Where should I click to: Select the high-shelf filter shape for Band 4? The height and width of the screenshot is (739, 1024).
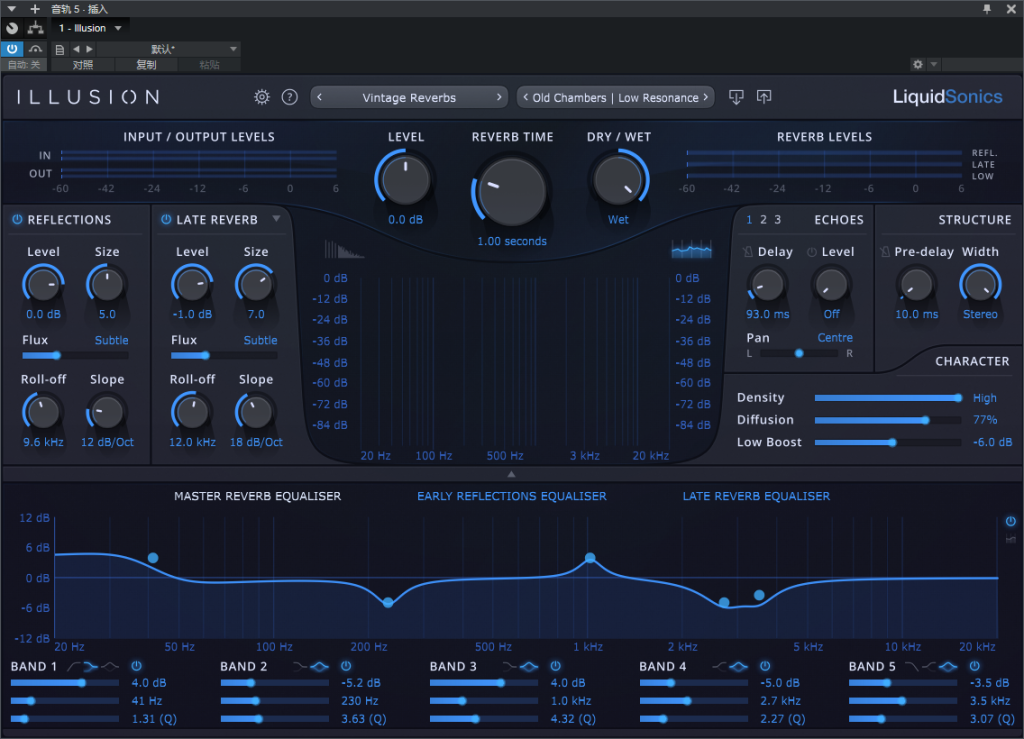(x=720, y=667)
